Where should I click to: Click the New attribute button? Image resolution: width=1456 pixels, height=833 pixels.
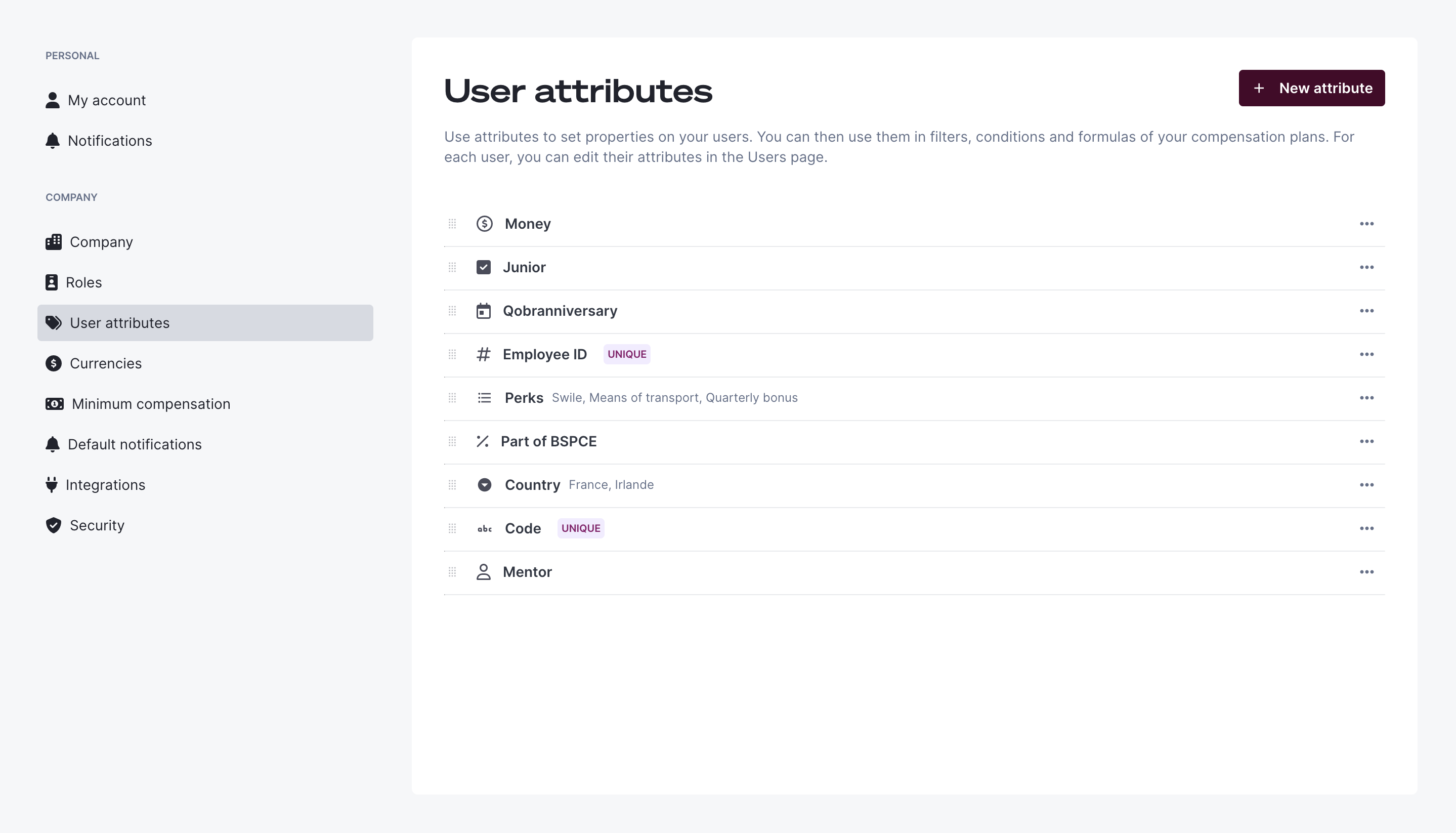(x=1311, y=88)
